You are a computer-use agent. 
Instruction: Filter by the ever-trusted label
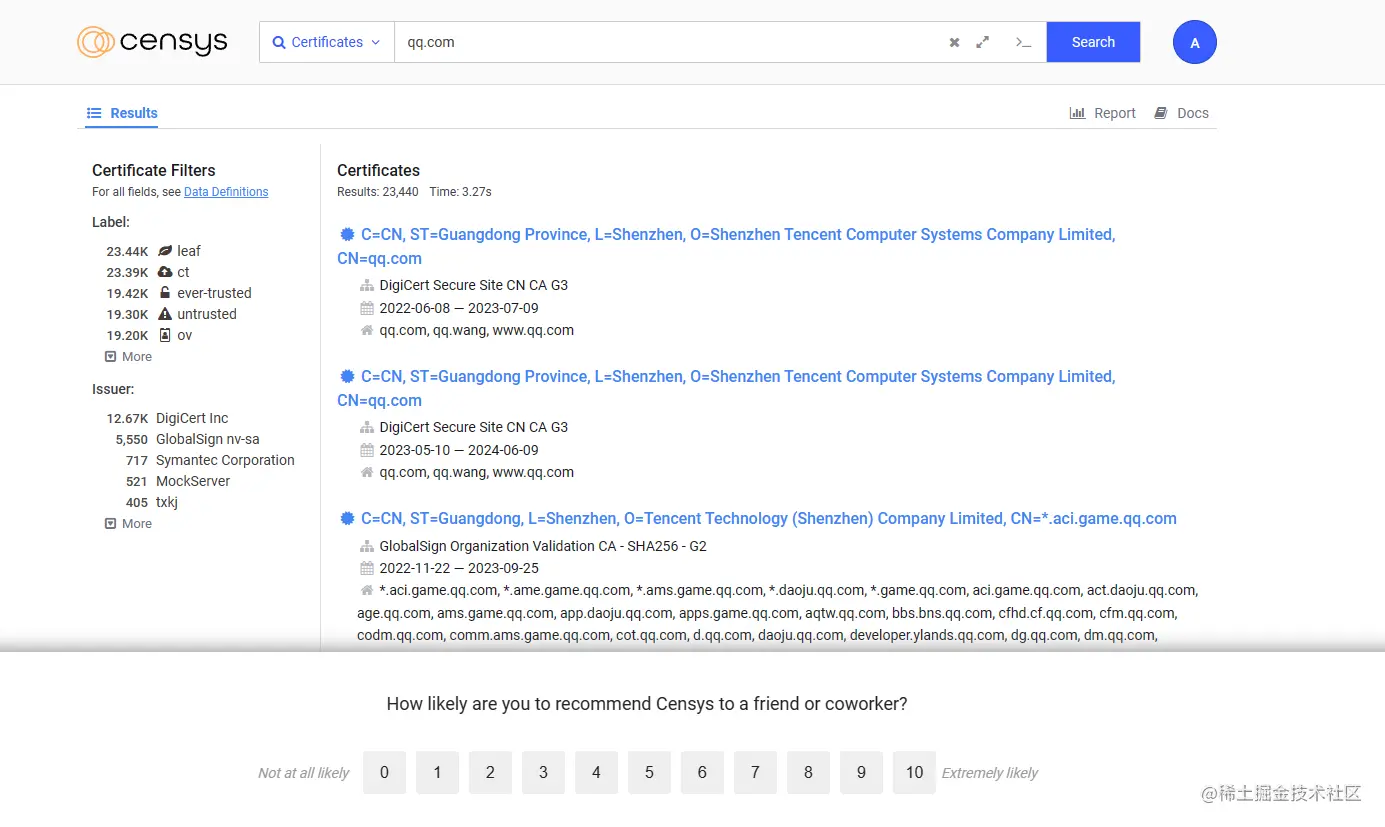(x=214, y=293)
